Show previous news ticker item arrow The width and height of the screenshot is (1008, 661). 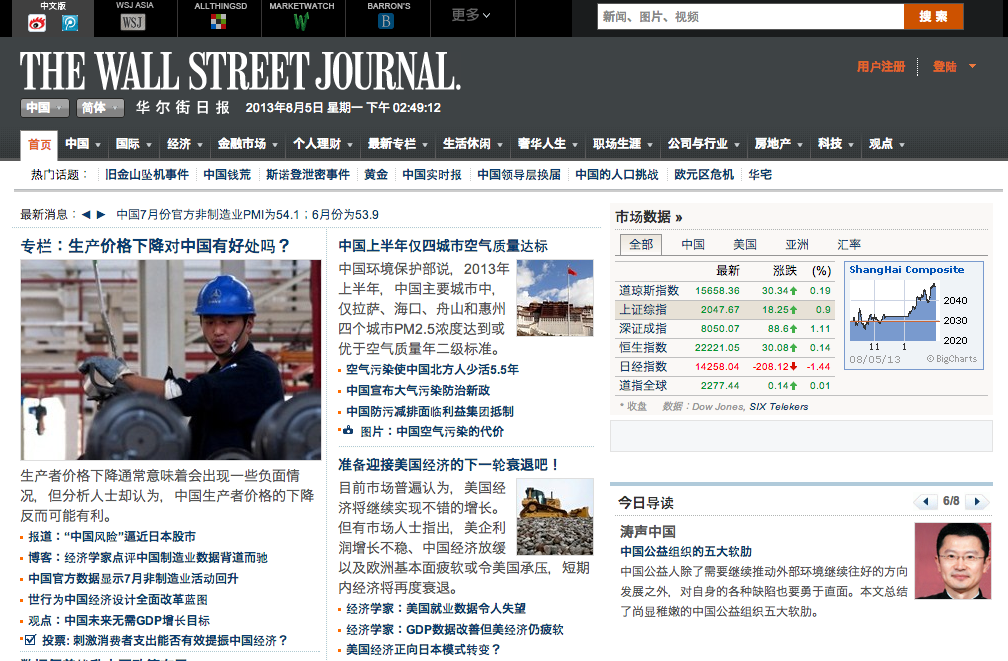point(86,215)
